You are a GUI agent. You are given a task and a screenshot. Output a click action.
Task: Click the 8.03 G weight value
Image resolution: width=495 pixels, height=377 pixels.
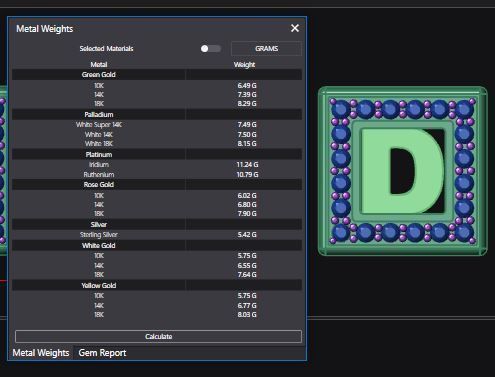pos(247,315)
